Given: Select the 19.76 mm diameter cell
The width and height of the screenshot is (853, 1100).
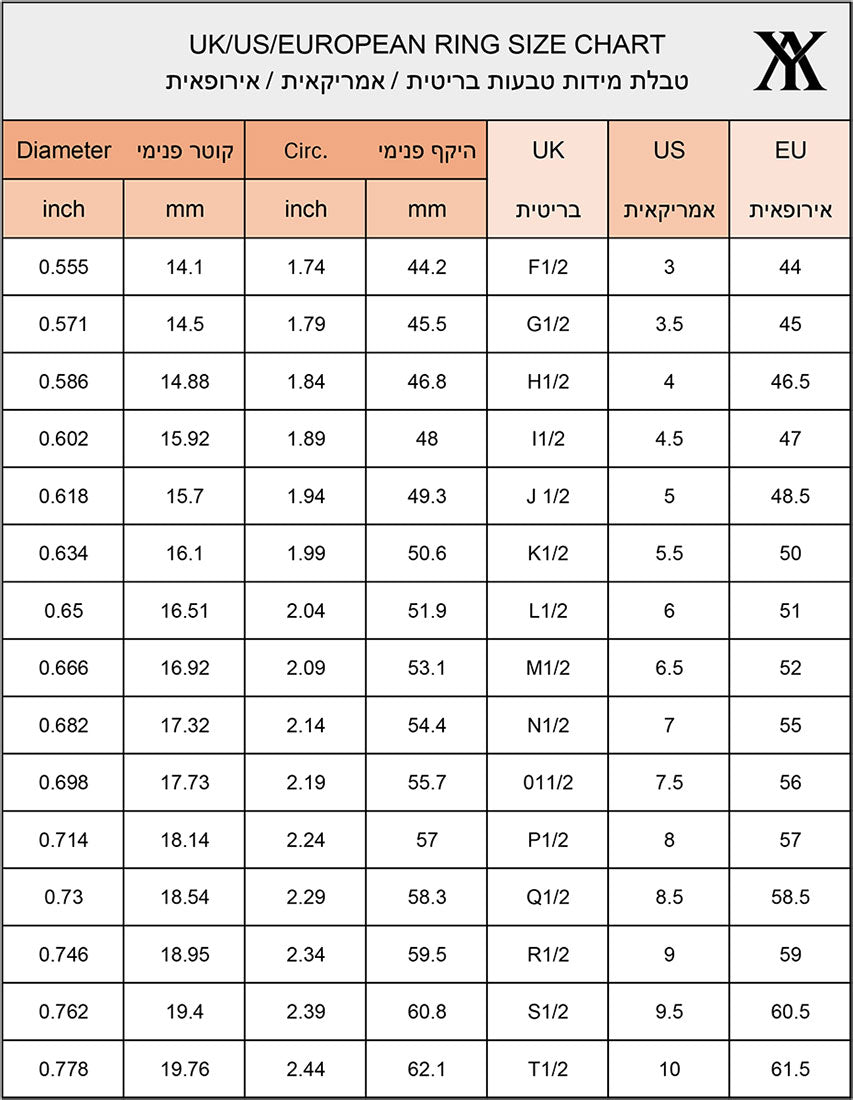Looking at the screenshot, I should 185,1069.
